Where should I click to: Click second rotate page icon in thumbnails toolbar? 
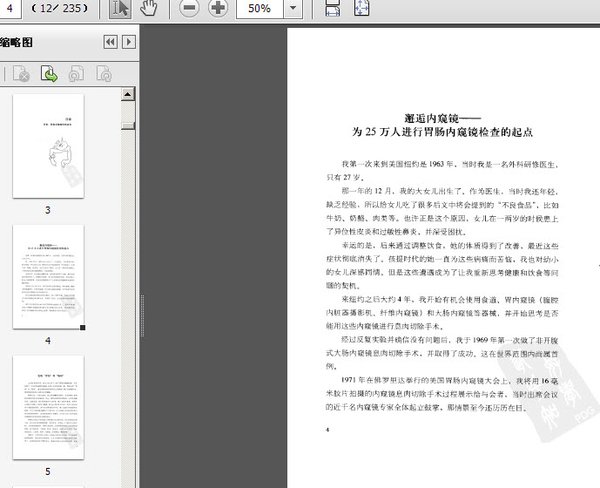pos(104,74)
